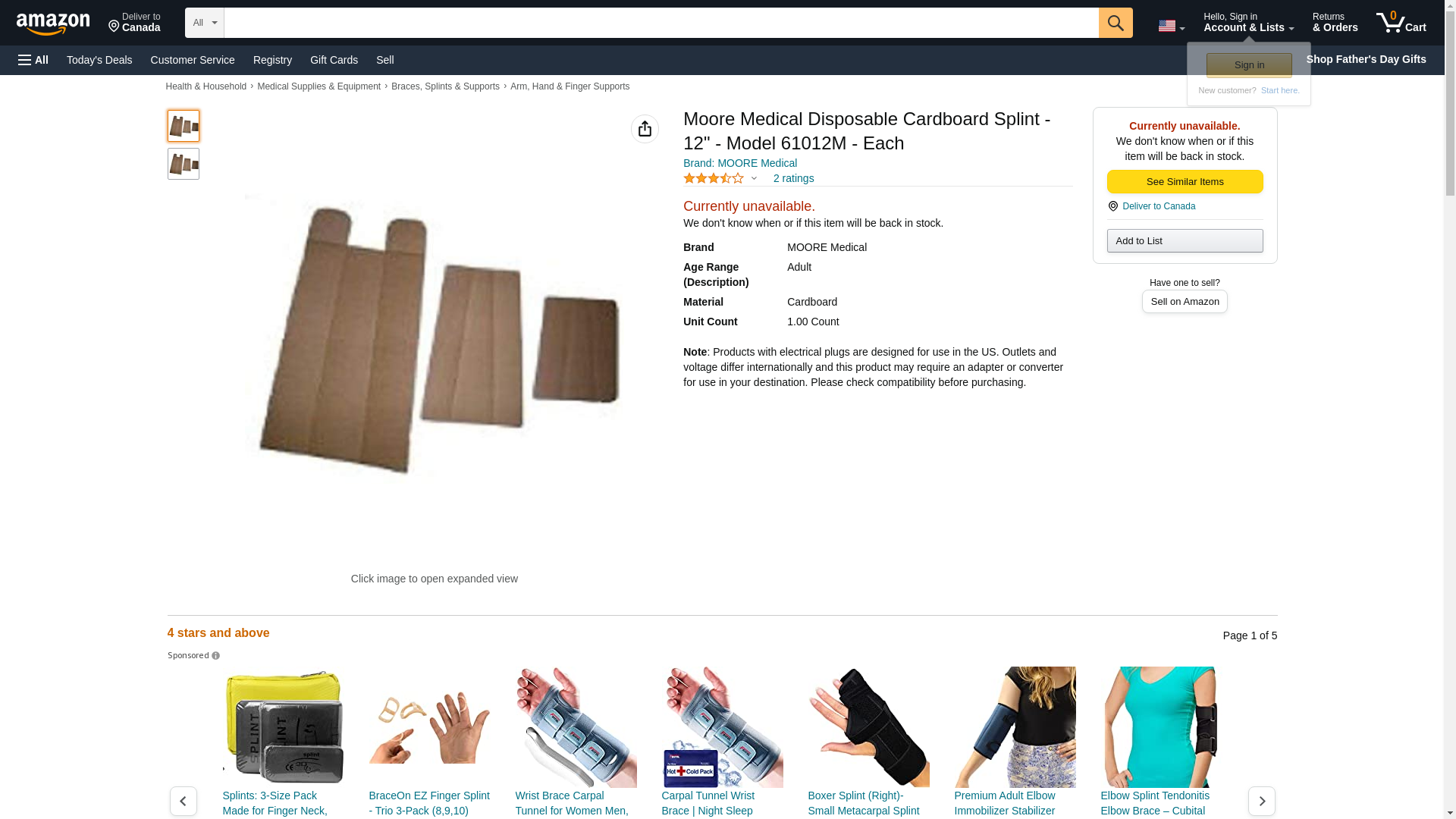Click the US flag language selector
Screen dimensions: 1456x819
1171,26
